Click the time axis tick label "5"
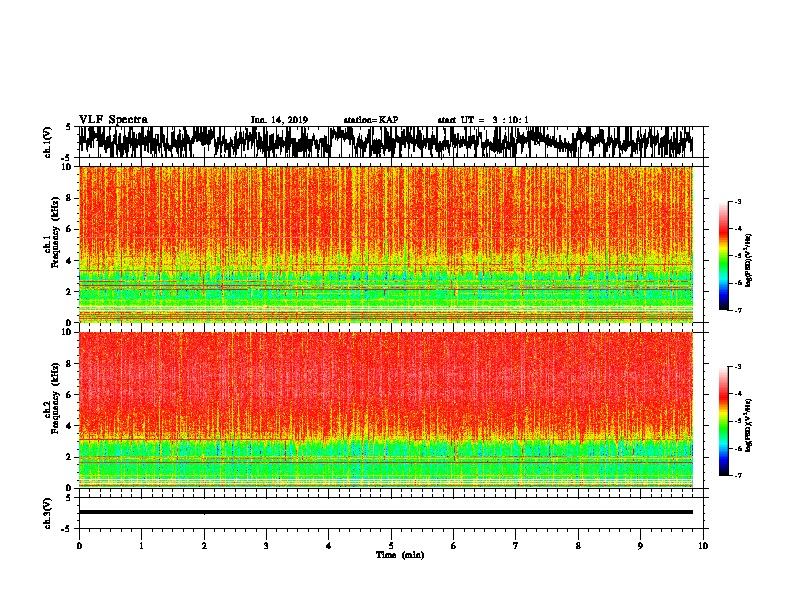This screenshot has height=612, width=792. click(391, 546)
